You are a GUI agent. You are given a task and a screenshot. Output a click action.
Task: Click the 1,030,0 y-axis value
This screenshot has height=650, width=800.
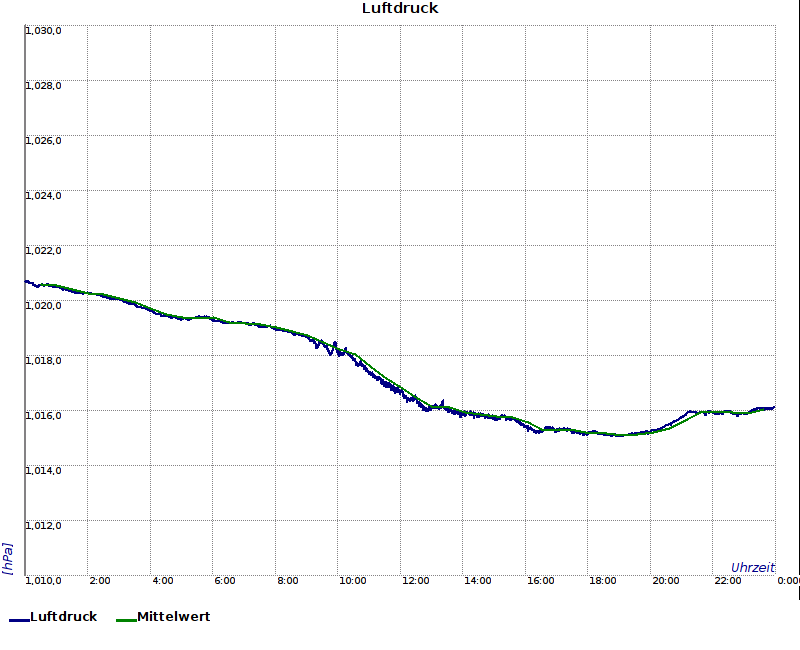click(x=43, y=31)
